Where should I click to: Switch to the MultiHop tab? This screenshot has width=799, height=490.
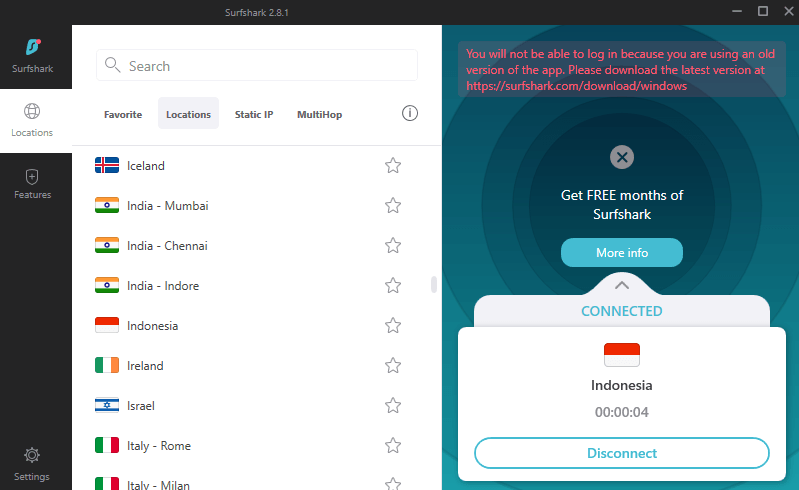(319, 114)
